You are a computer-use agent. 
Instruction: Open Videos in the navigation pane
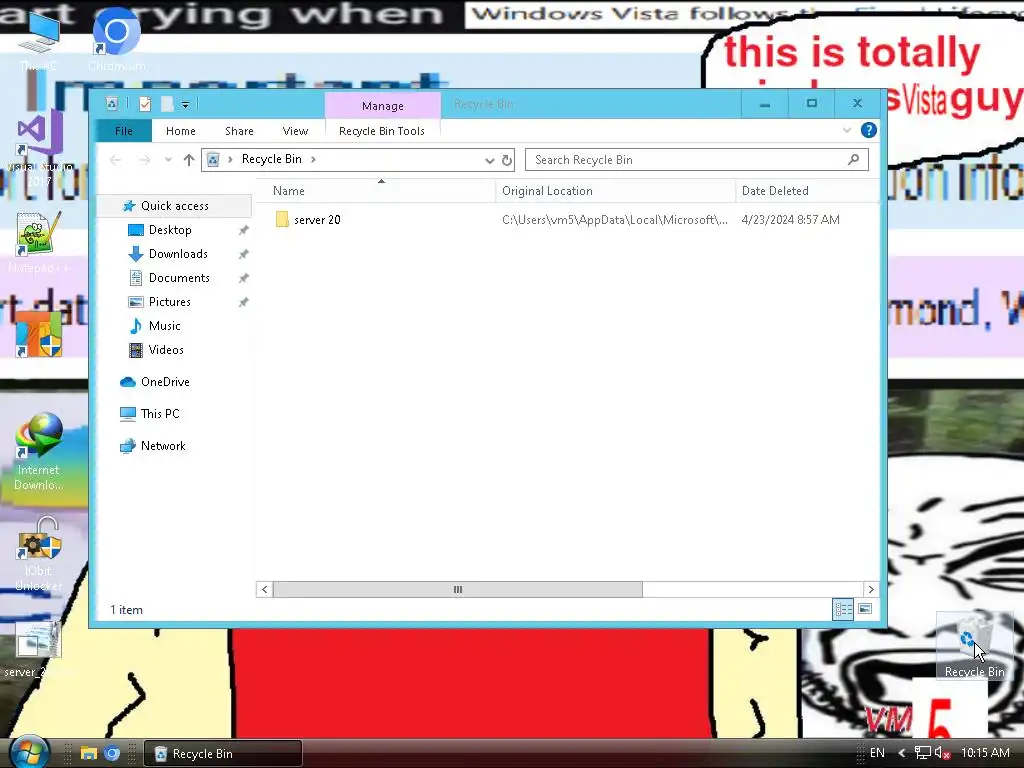[166, 350]
